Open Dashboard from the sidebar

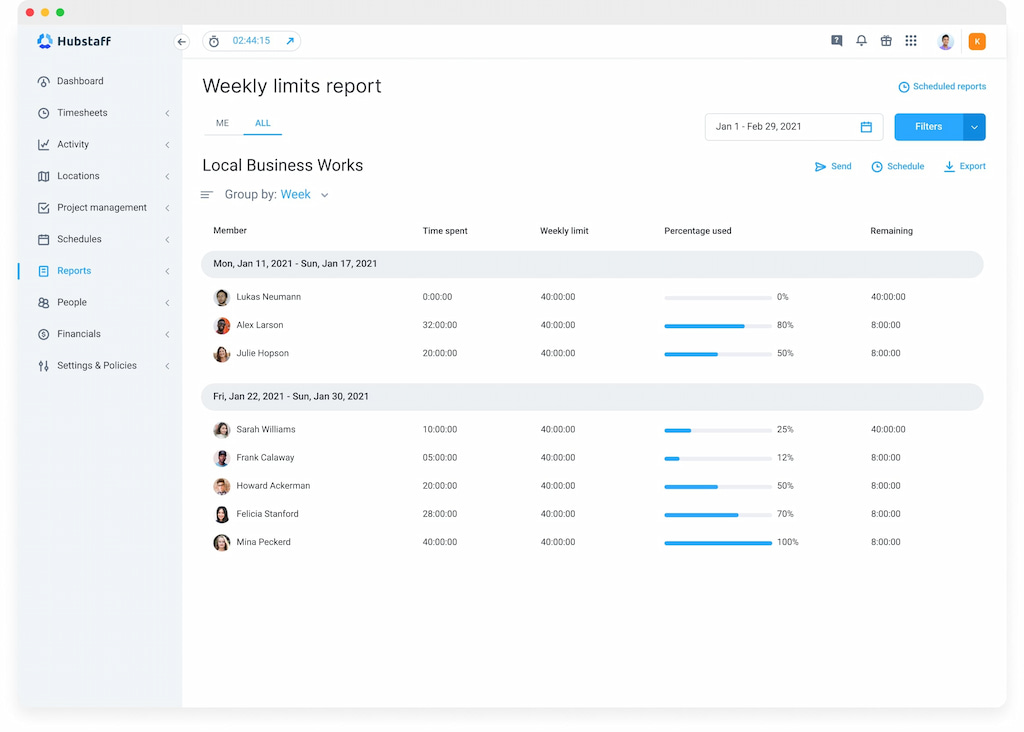click(x=80, y=81)
